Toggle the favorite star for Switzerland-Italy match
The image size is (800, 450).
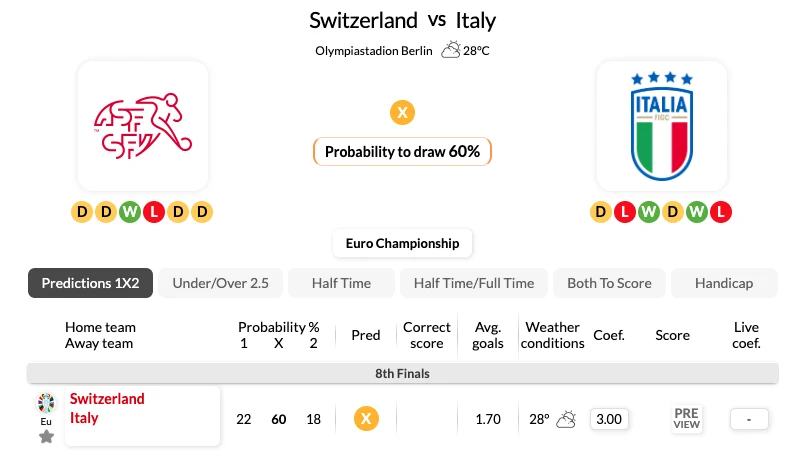46,437
